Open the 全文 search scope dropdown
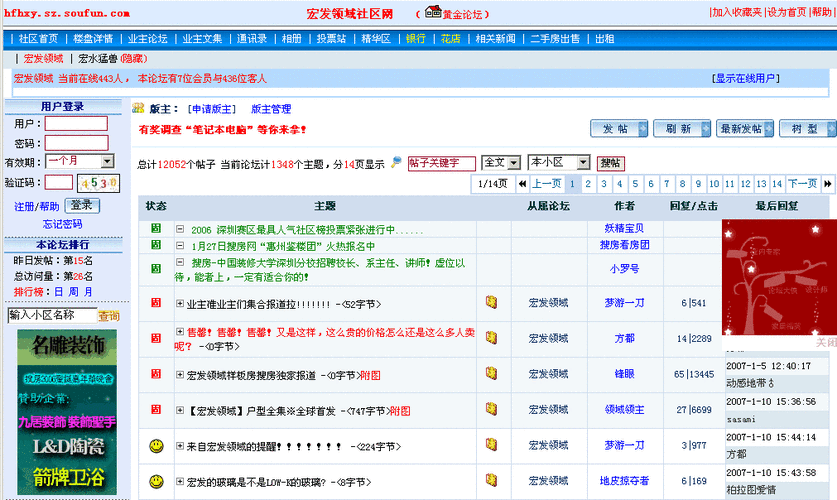Image resolution: width=837 pixels, height=500 pixels. coord(514,163)
